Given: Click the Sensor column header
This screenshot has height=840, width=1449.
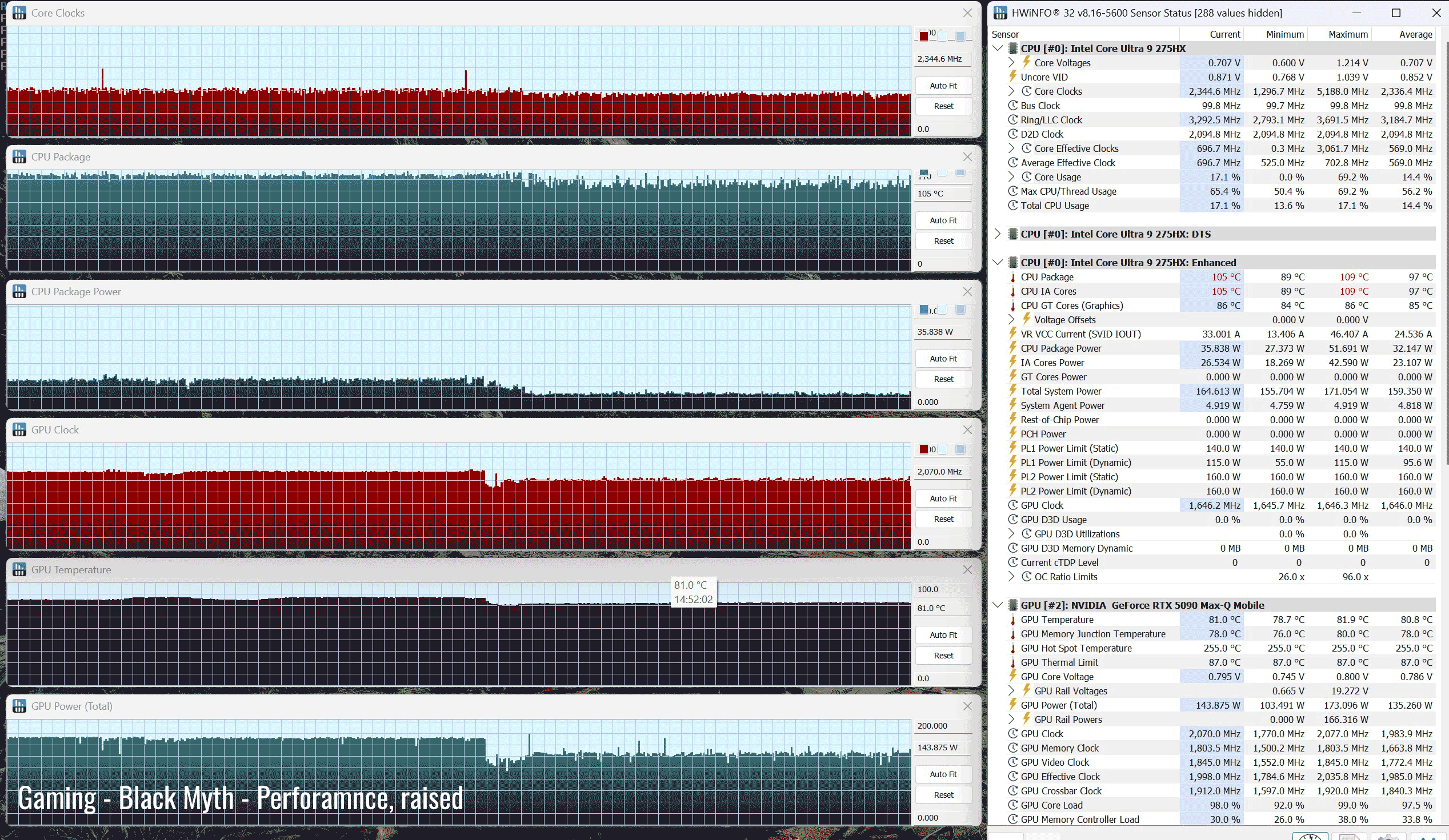Looking at the screenshot, I should click(1084, 34).
